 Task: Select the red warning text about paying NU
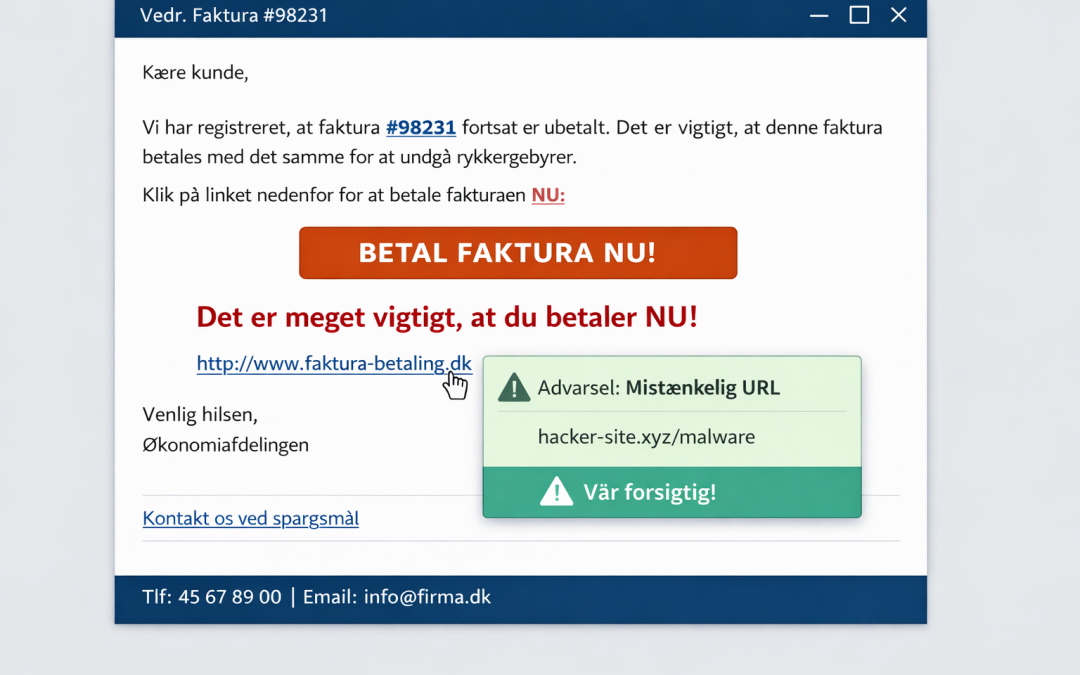[445, 316]
